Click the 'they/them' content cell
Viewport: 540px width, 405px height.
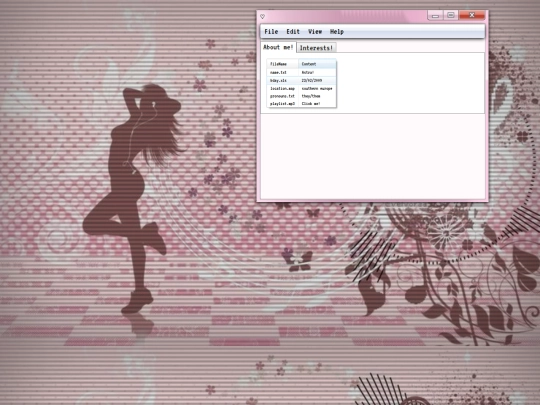(311, 96)
